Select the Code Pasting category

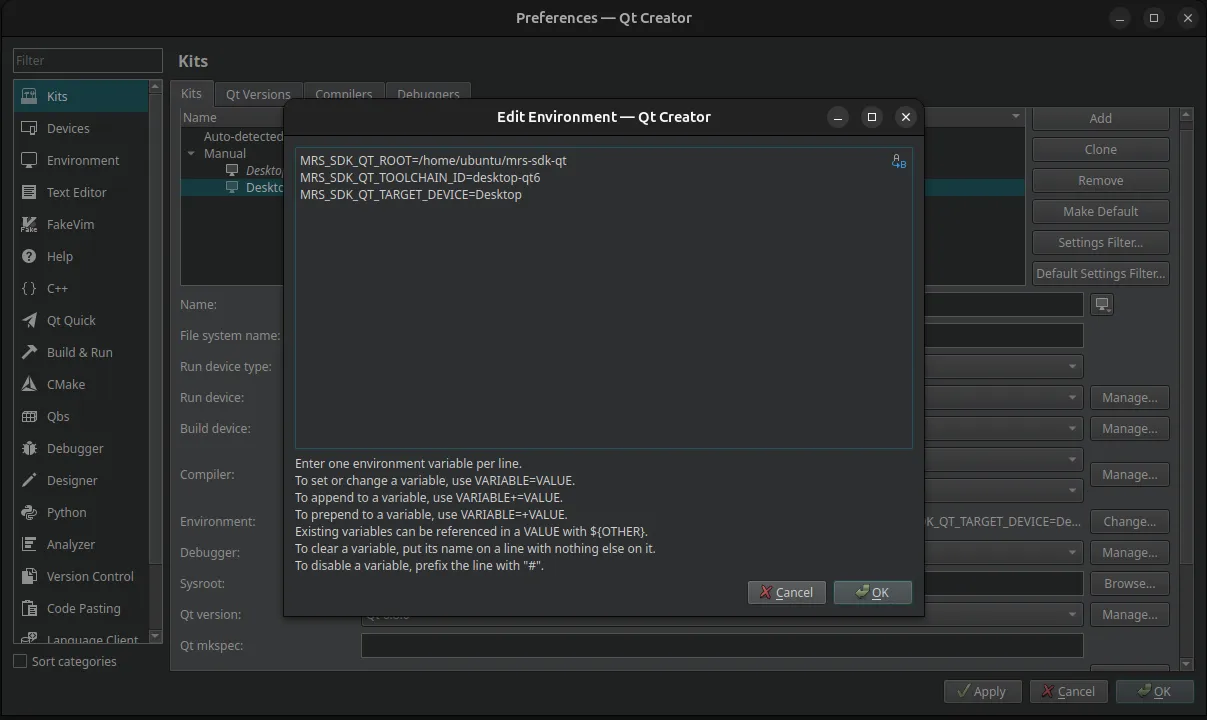point(81,608)
